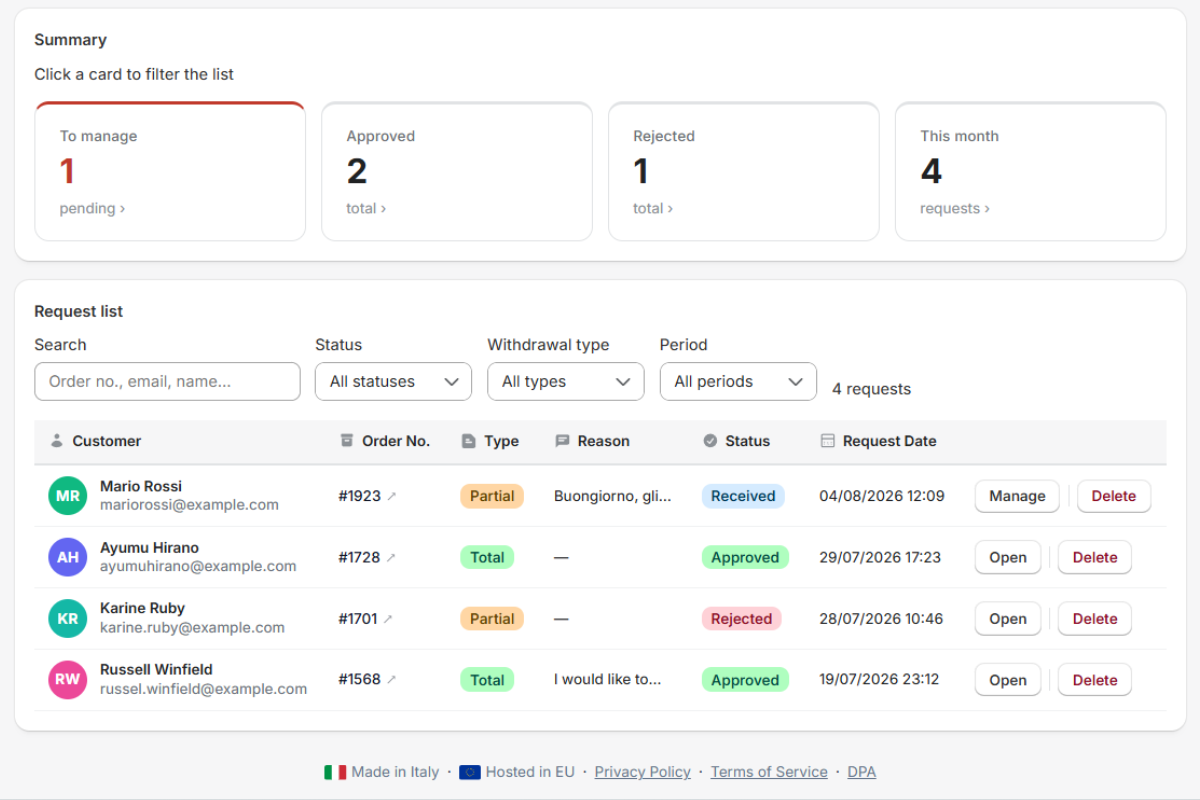Viewport: 1200px width, 800px height.
Task: Filter list by the This month card
Action: (1031, 171)
